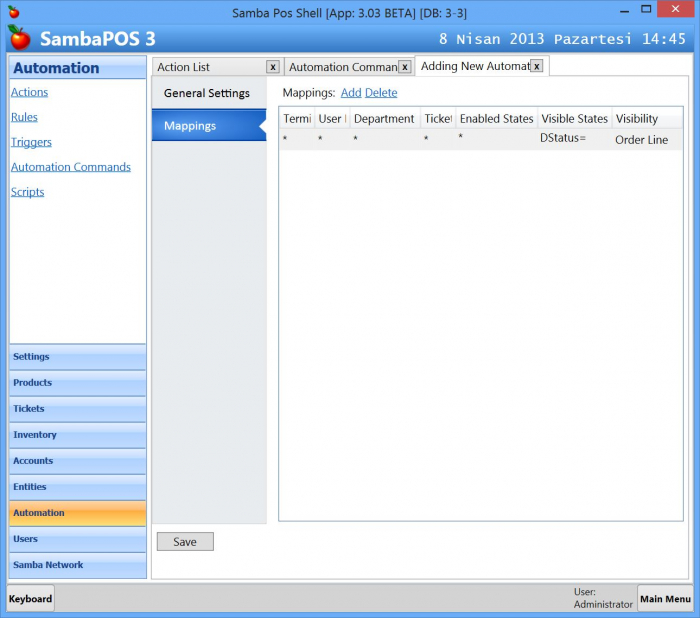Click the Delete mapping link
This screenshot has width=700, height=618.
point(381,93)
